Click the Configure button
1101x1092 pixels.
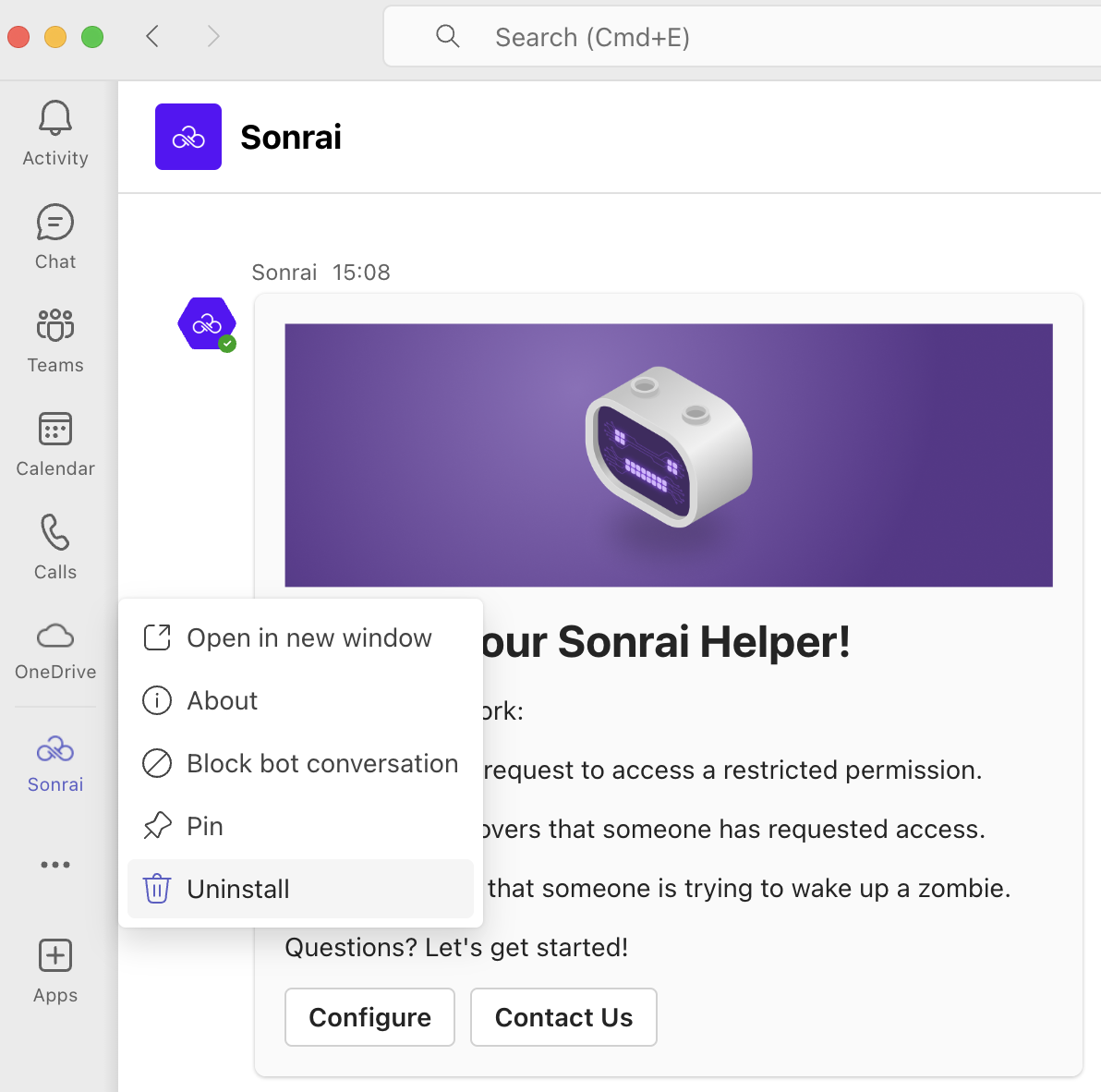(x=369, y=1017)
